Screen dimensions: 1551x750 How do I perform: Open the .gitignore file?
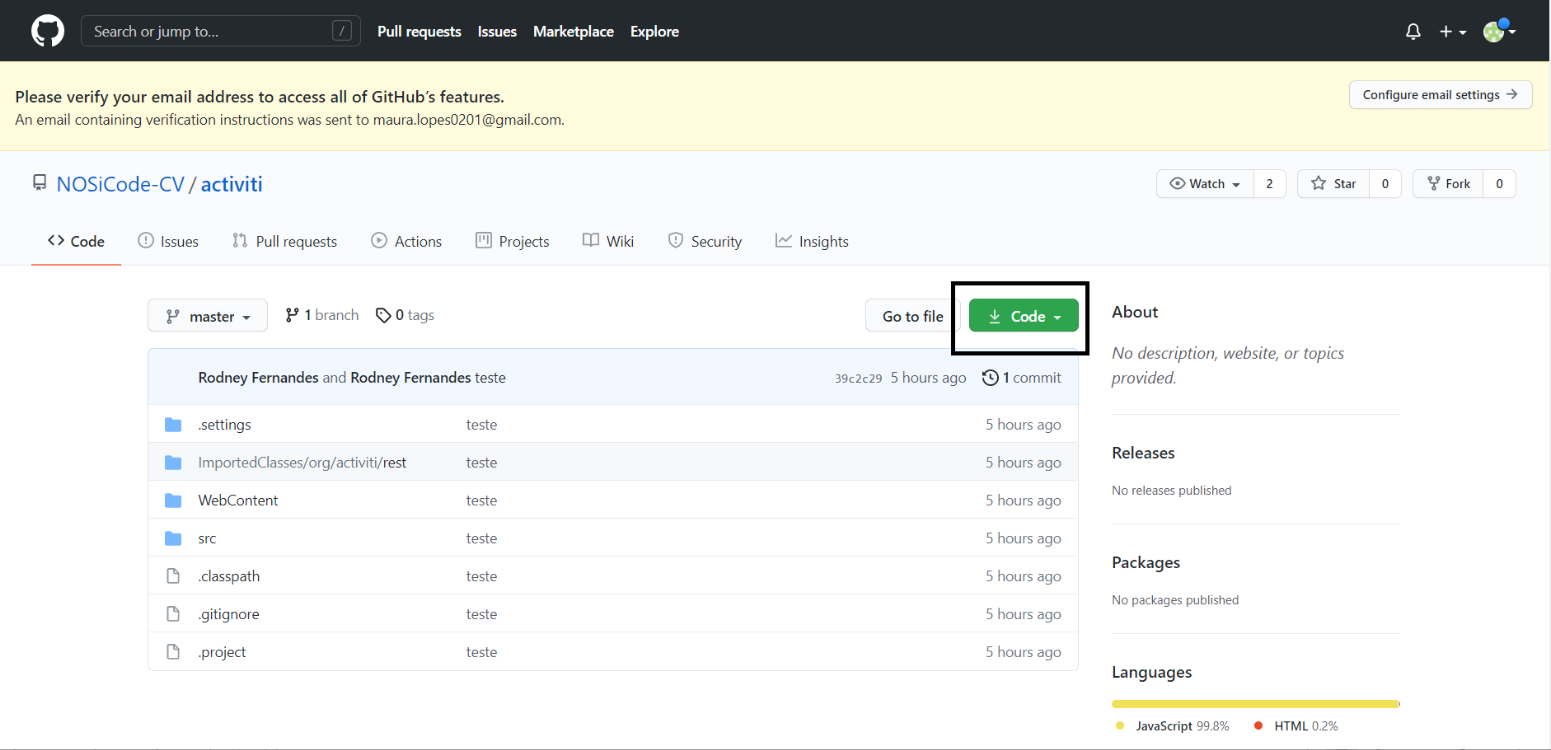229,615
